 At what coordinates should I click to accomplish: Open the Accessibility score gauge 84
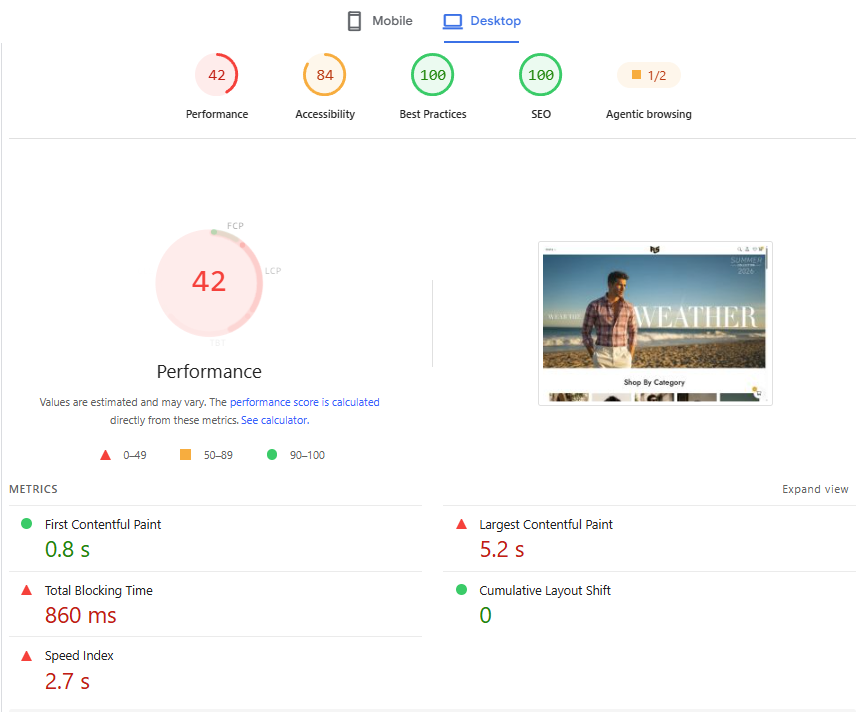pyautogui.click(x=325, y=75)
